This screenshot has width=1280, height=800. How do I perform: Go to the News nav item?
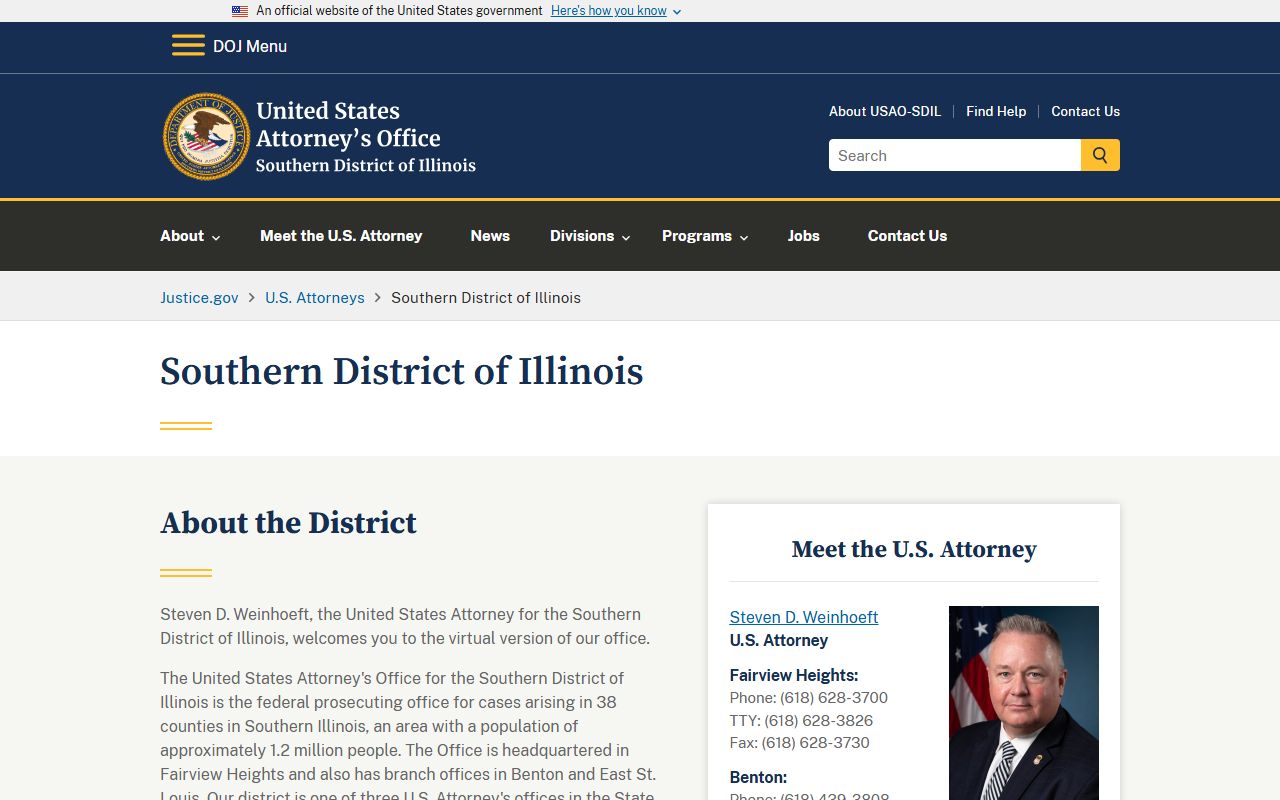[x=490, y=236]
